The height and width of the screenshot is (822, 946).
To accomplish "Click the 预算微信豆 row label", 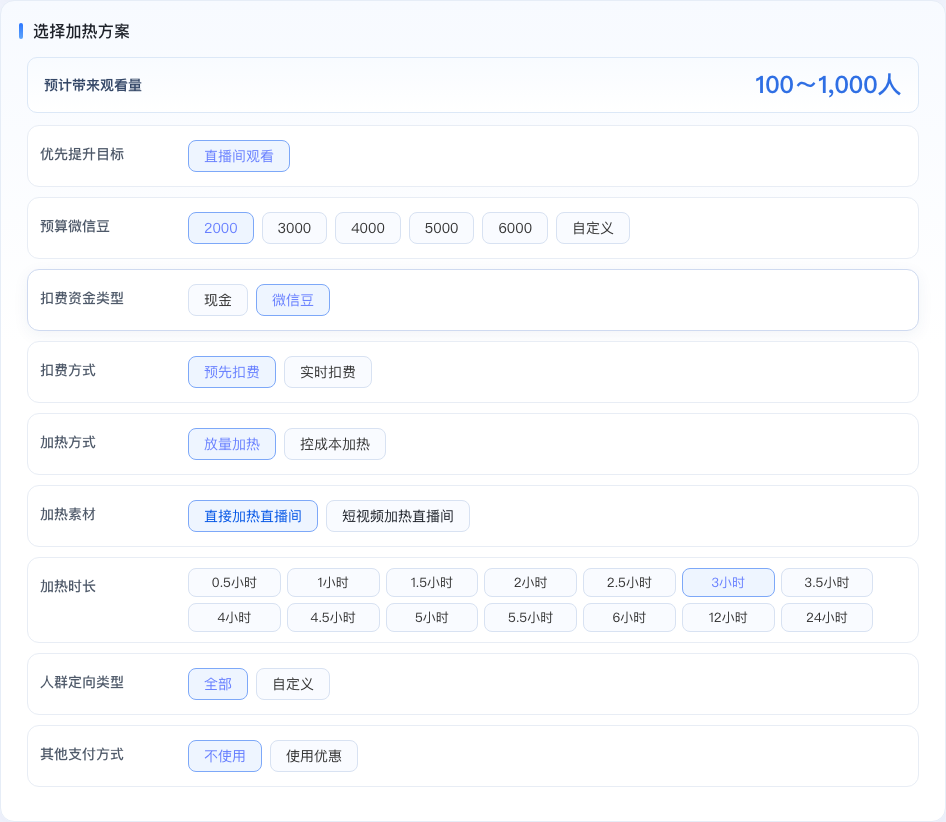I will (x=75, y=226).
